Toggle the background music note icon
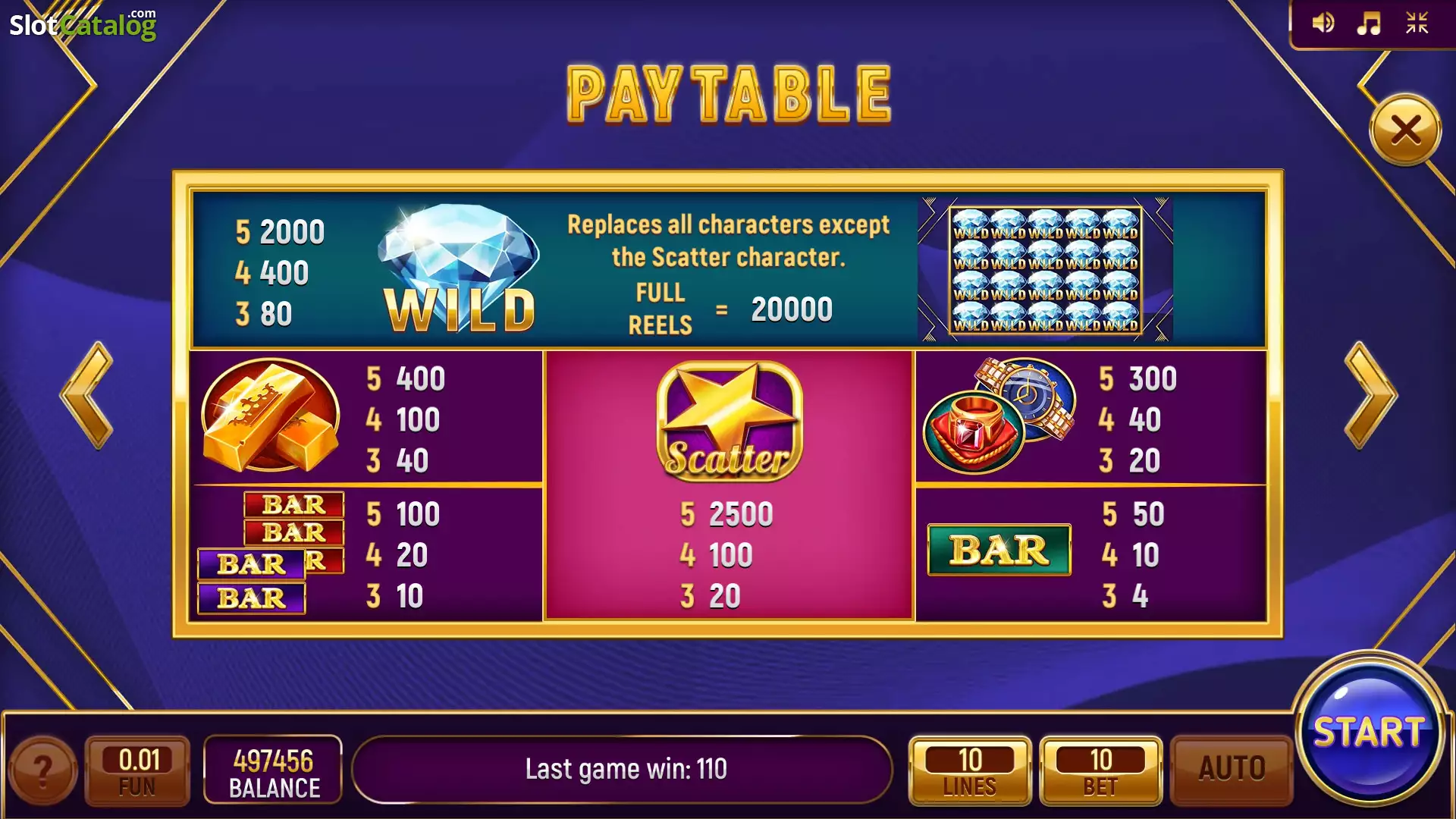The height and width of the screenshot is (819, 1456). pyautogui.click(x=1369, y=23)
